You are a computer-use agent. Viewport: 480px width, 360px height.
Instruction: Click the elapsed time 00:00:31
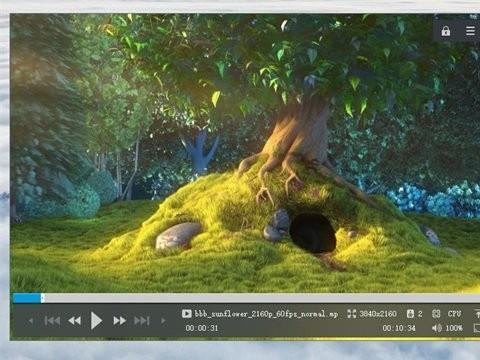point(202,328)
